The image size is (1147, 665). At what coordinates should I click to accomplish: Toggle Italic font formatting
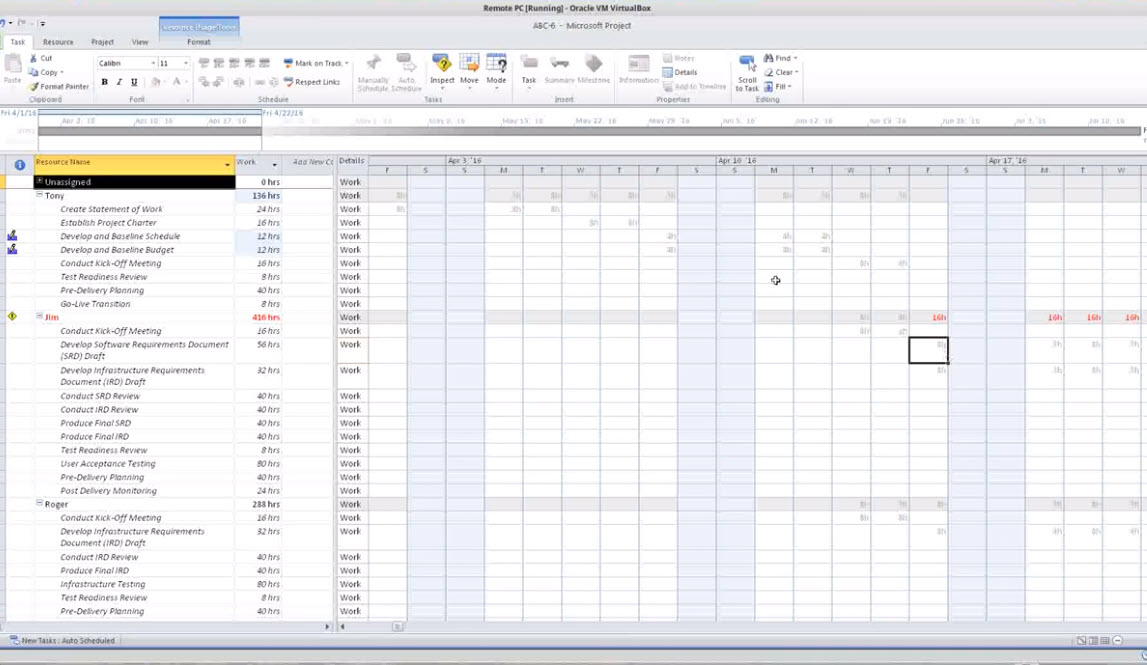click(x=119, y=82)
